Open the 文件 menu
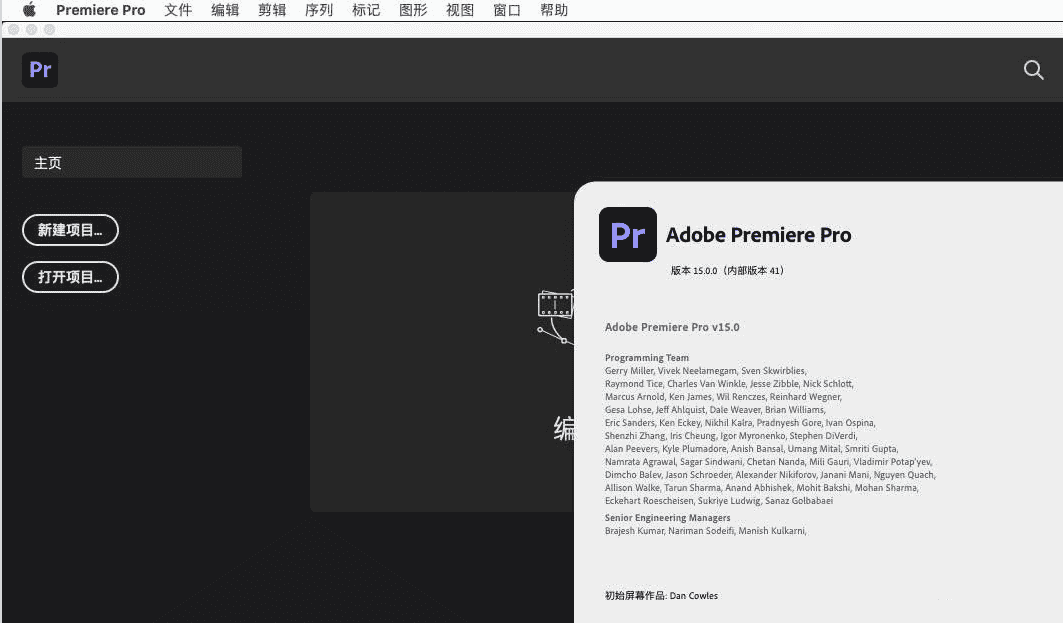The height and width of the screenshot is (623, 1063). [x=178, y=10]
